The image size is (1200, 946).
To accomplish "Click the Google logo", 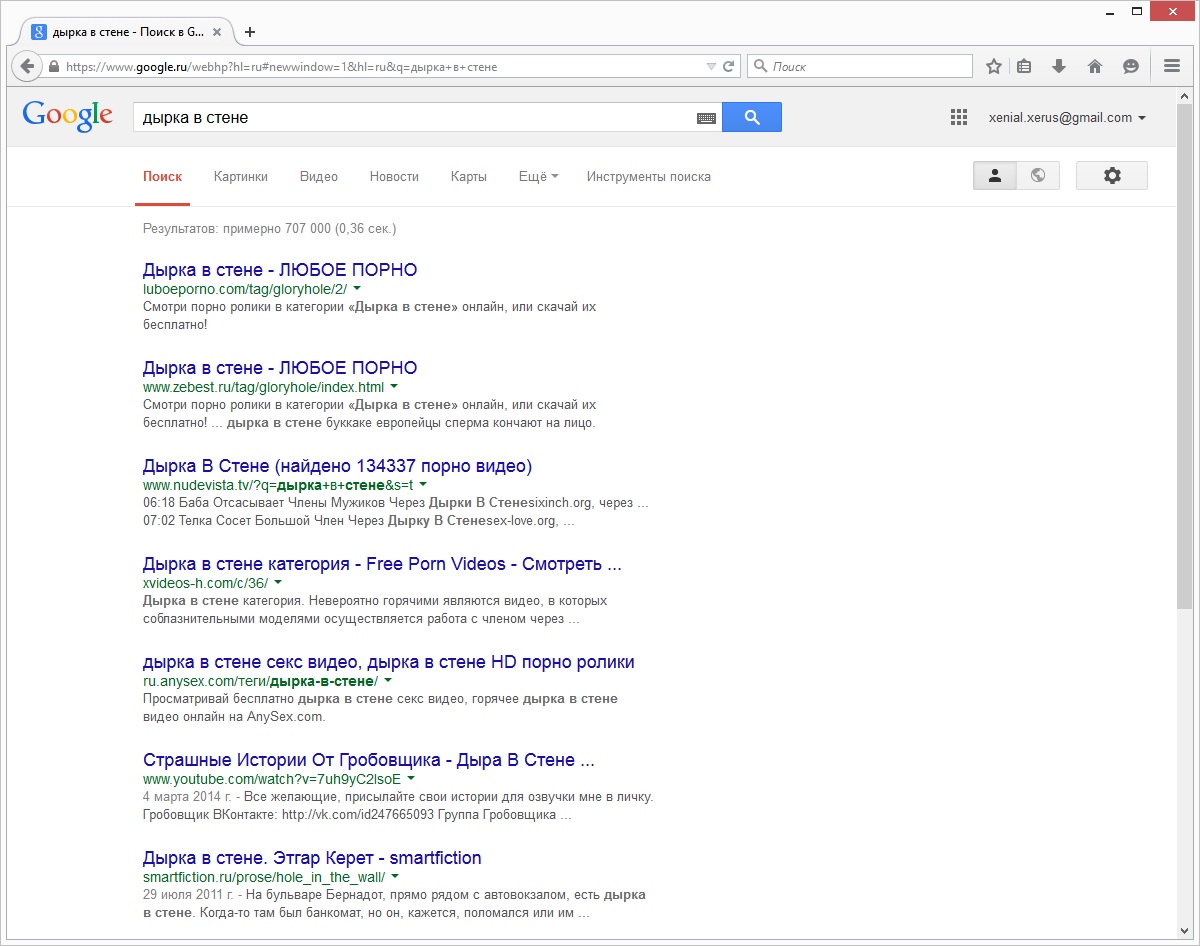I will coord(67,116).
